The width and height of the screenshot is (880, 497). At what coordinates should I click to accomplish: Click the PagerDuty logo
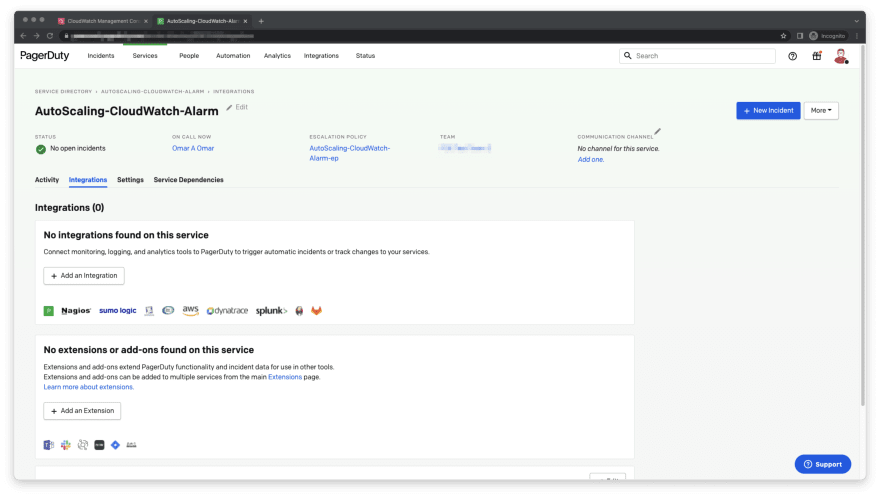click(45, 56)
